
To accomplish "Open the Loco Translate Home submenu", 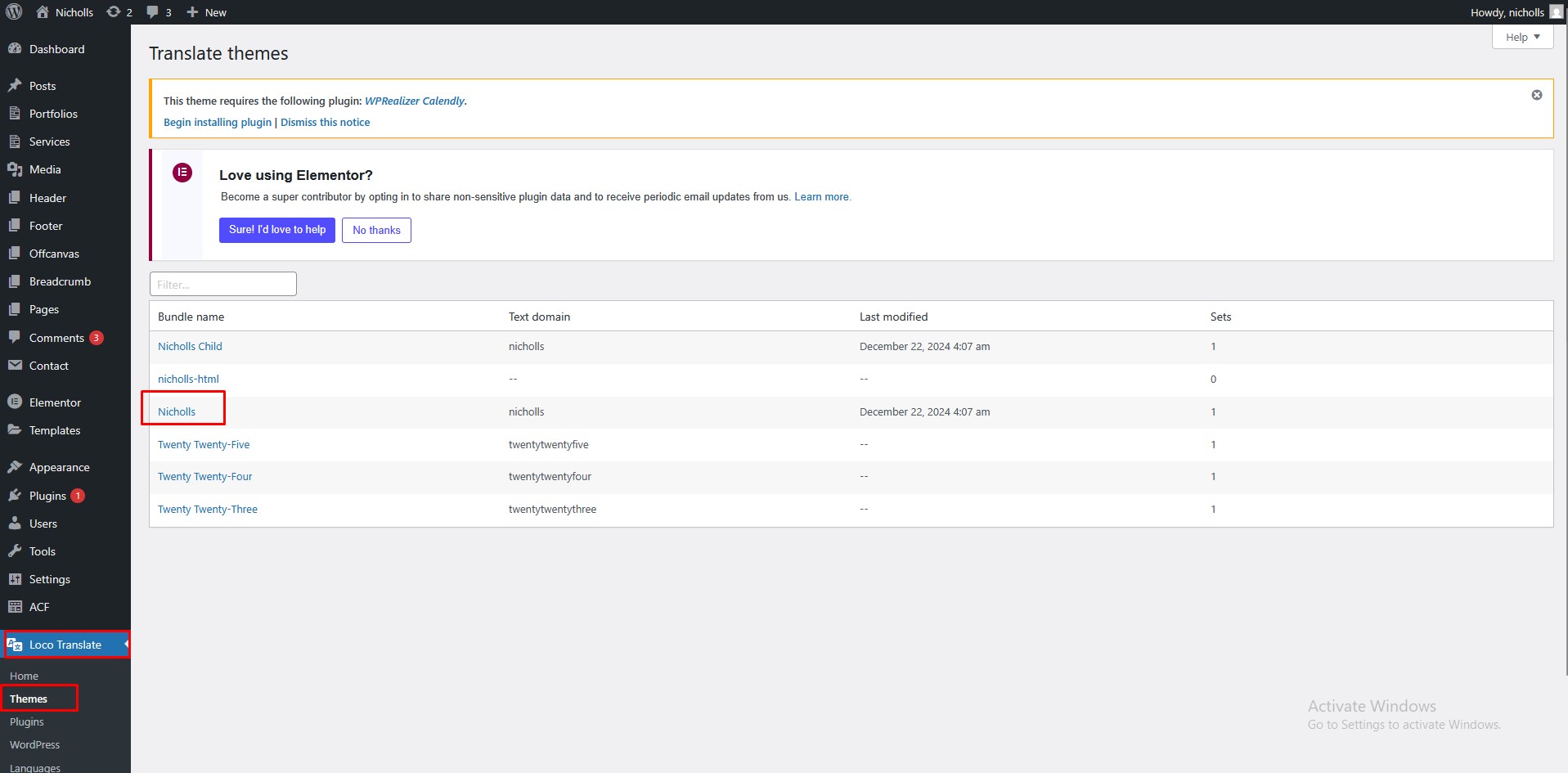I will pyautogui.click(x=25, y=676).
